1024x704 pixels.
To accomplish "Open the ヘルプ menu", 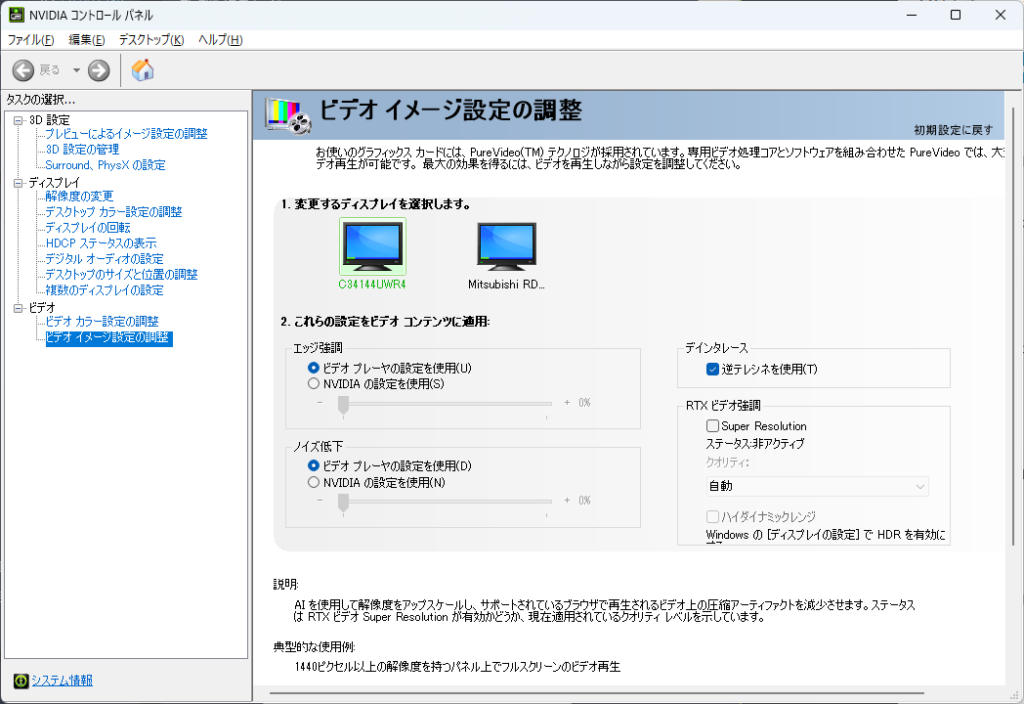I will click(x=222, y=39).
